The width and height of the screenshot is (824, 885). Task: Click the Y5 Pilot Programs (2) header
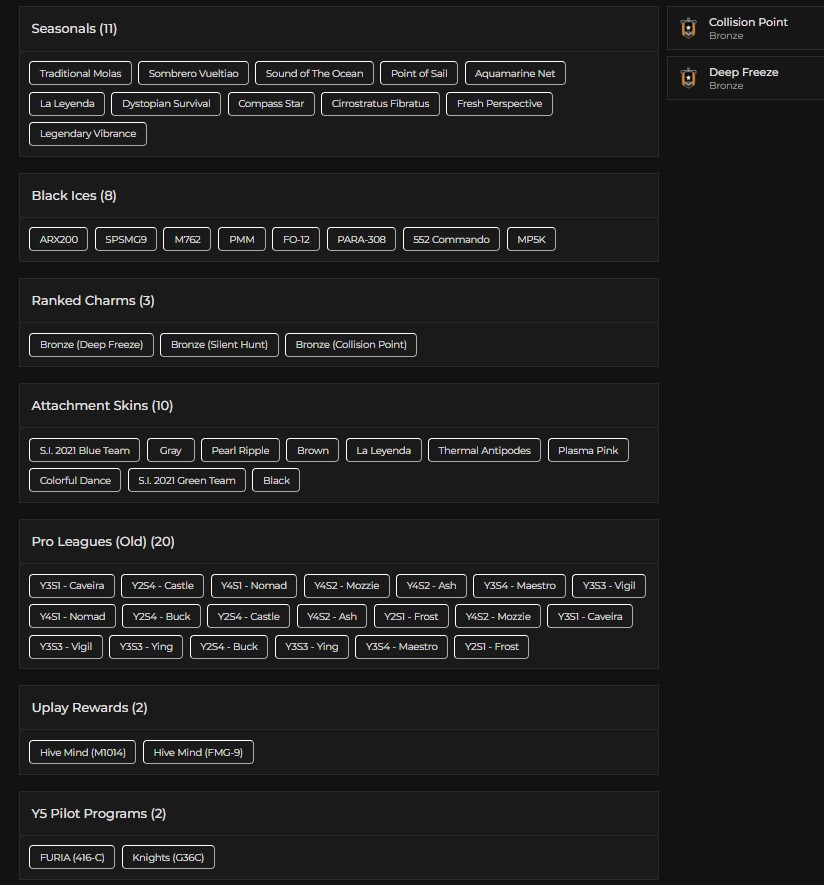99,814
